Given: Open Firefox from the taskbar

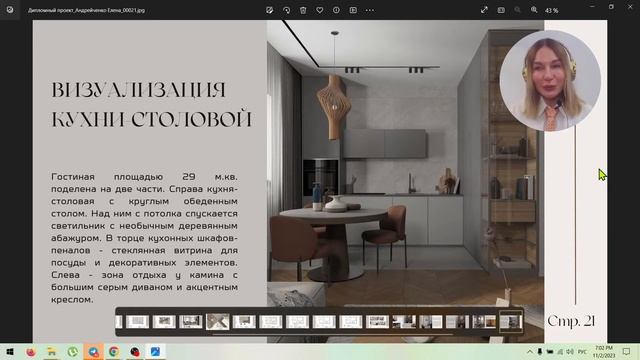Looking at the screenshot, I should [31, 352].
